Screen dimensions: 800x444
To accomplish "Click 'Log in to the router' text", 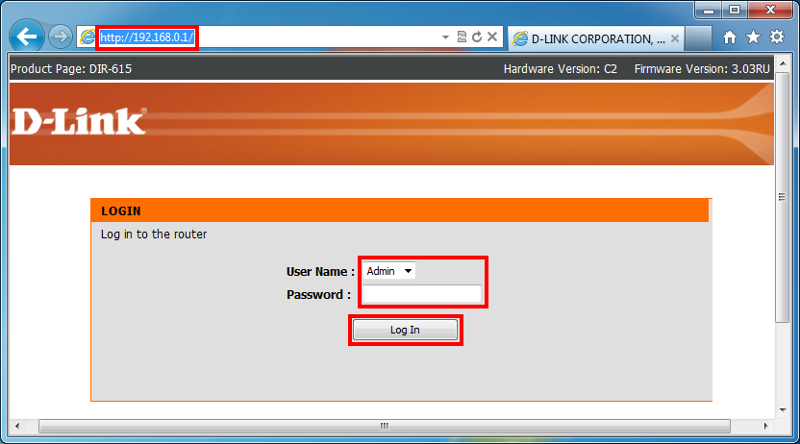I will point(154,234).
